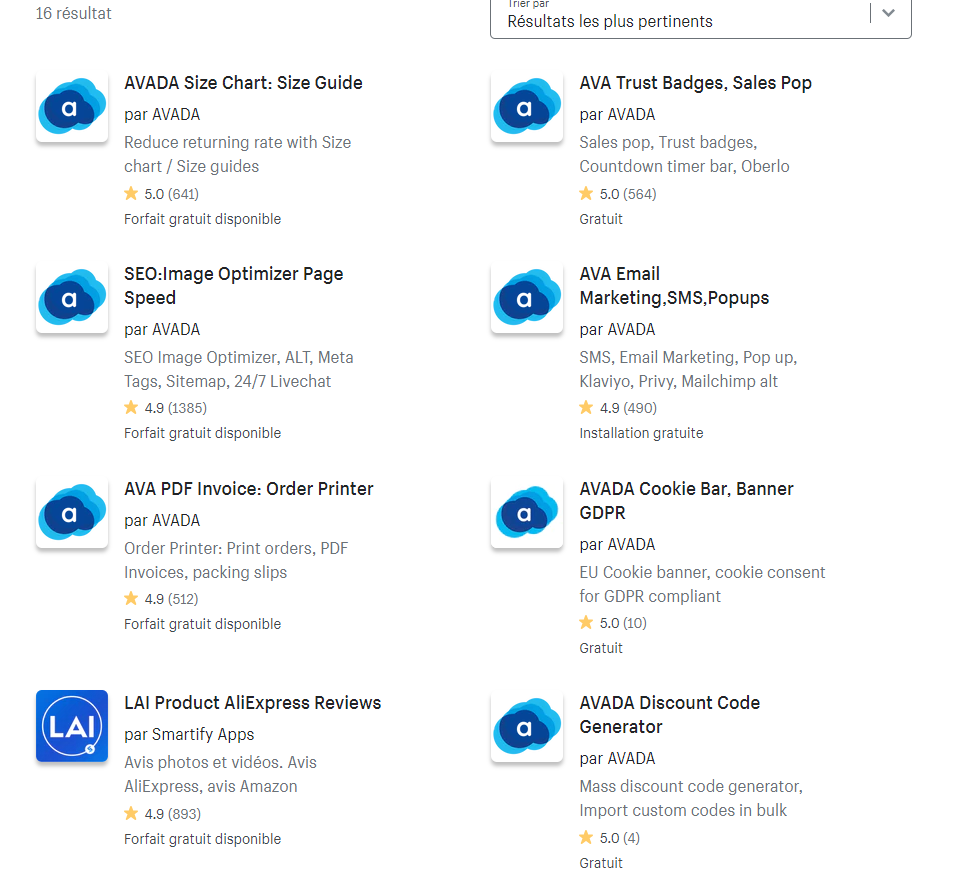The width and height of the screenshot is (977, 894).
Task: Click 'par AVADA' under AVADA Size Chart
Action: point(162,115)
